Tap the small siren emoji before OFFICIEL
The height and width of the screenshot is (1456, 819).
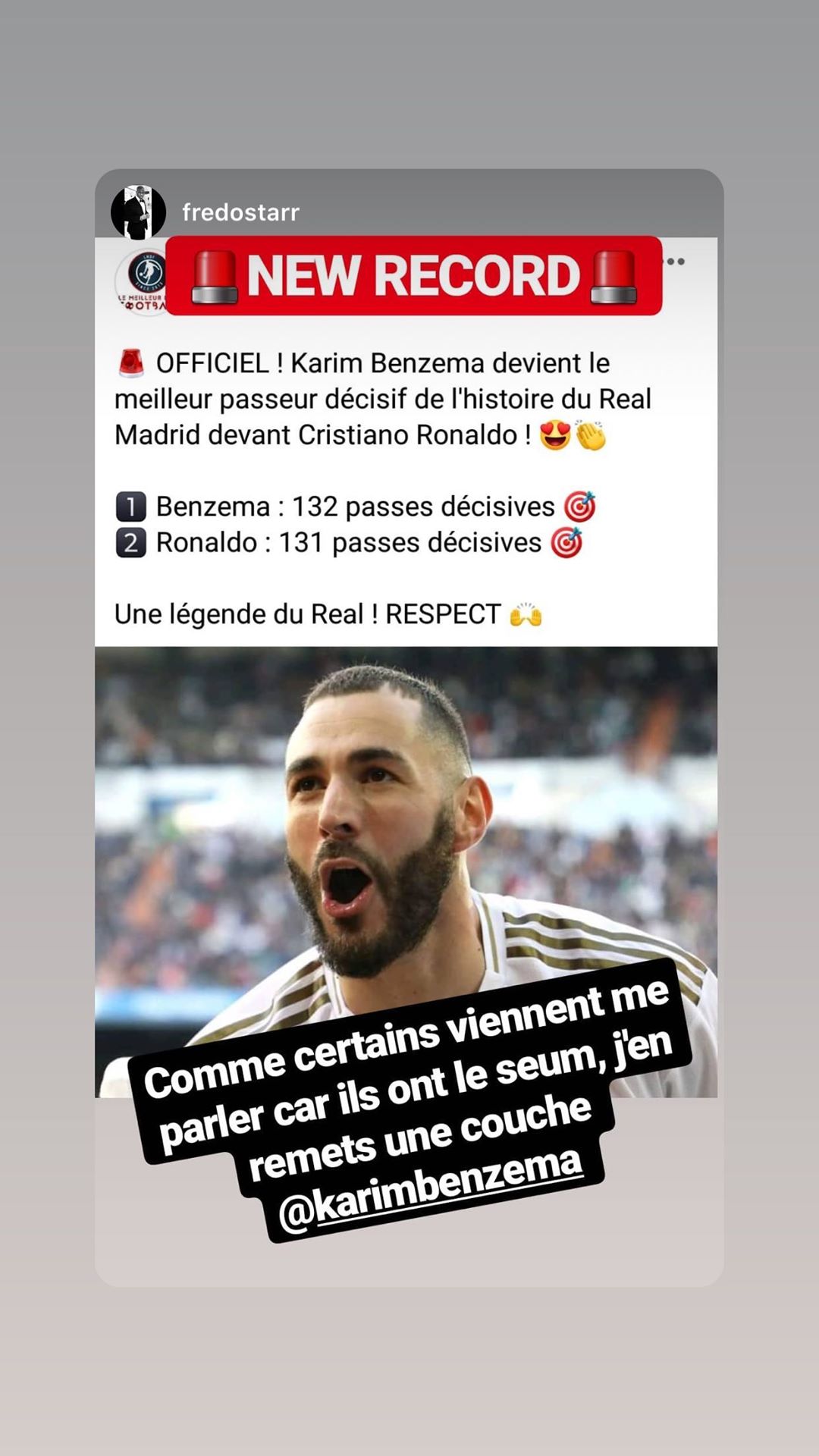[131, 364]
